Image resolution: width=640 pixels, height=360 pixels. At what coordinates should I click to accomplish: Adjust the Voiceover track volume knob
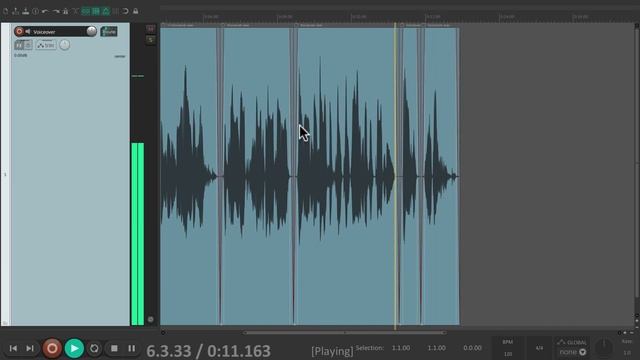91,31
